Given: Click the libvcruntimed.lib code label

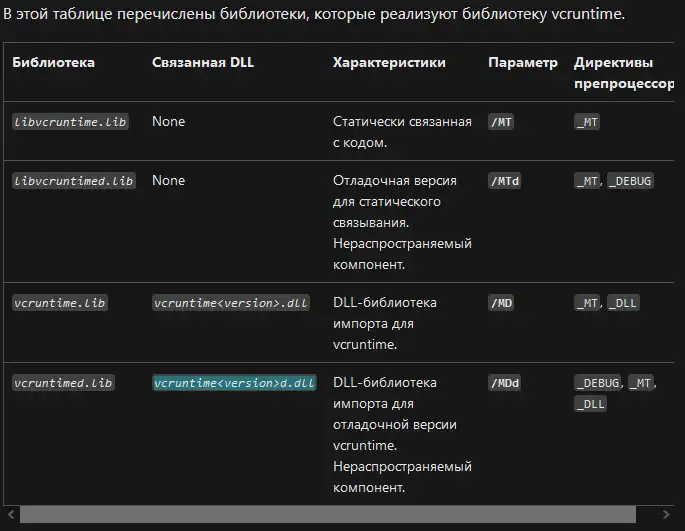Looking at the screenshot, I should coord(74,181).
